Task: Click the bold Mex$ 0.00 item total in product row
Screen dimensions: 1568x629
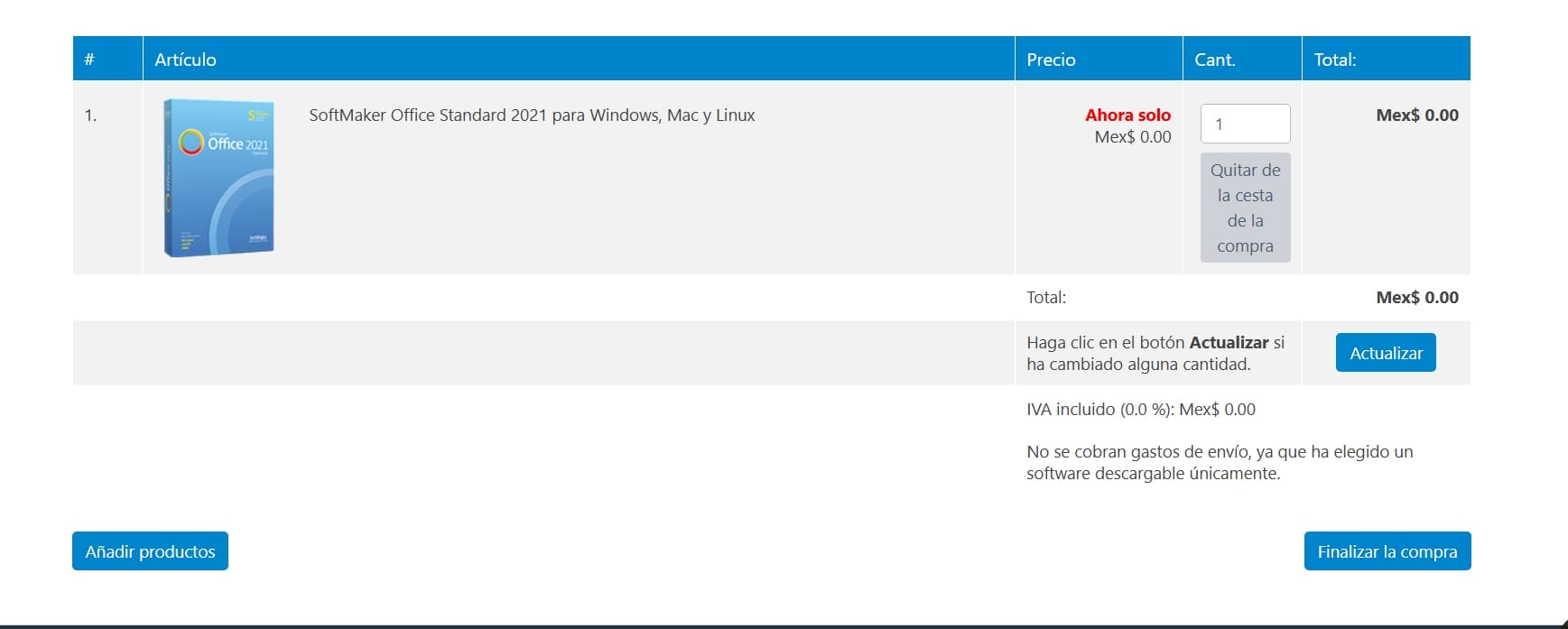Action: [x=1417, y=115]
